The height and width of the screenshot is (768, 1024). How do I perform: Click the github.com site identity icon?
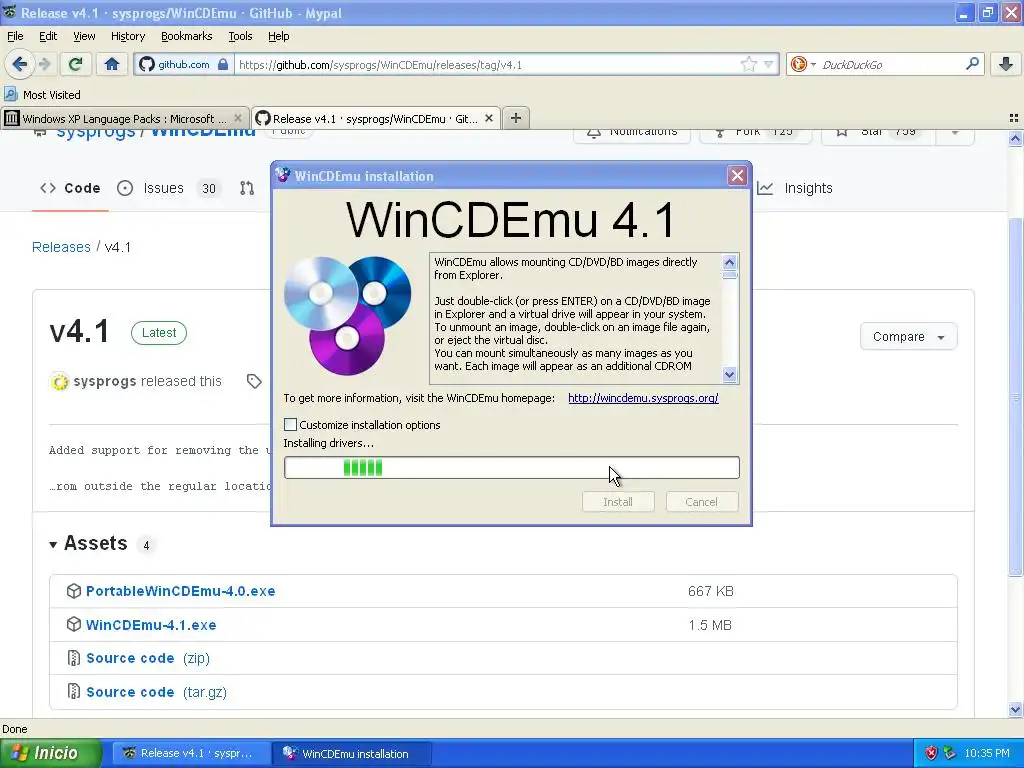point(184,64)
